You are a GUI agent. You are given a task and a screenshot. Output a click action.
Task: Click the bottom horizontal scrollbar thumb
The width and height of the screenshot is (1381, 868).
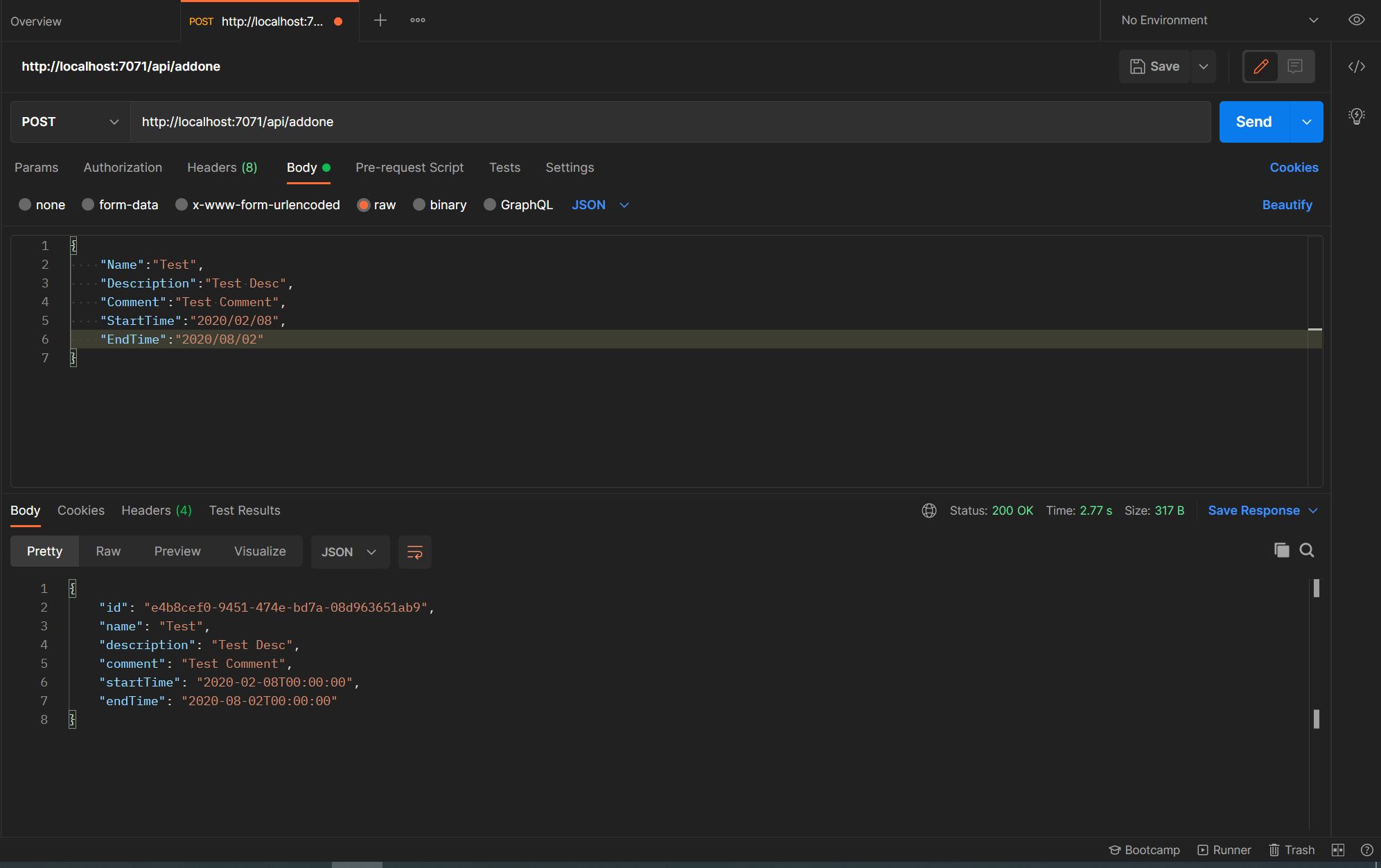click(357, 865)
